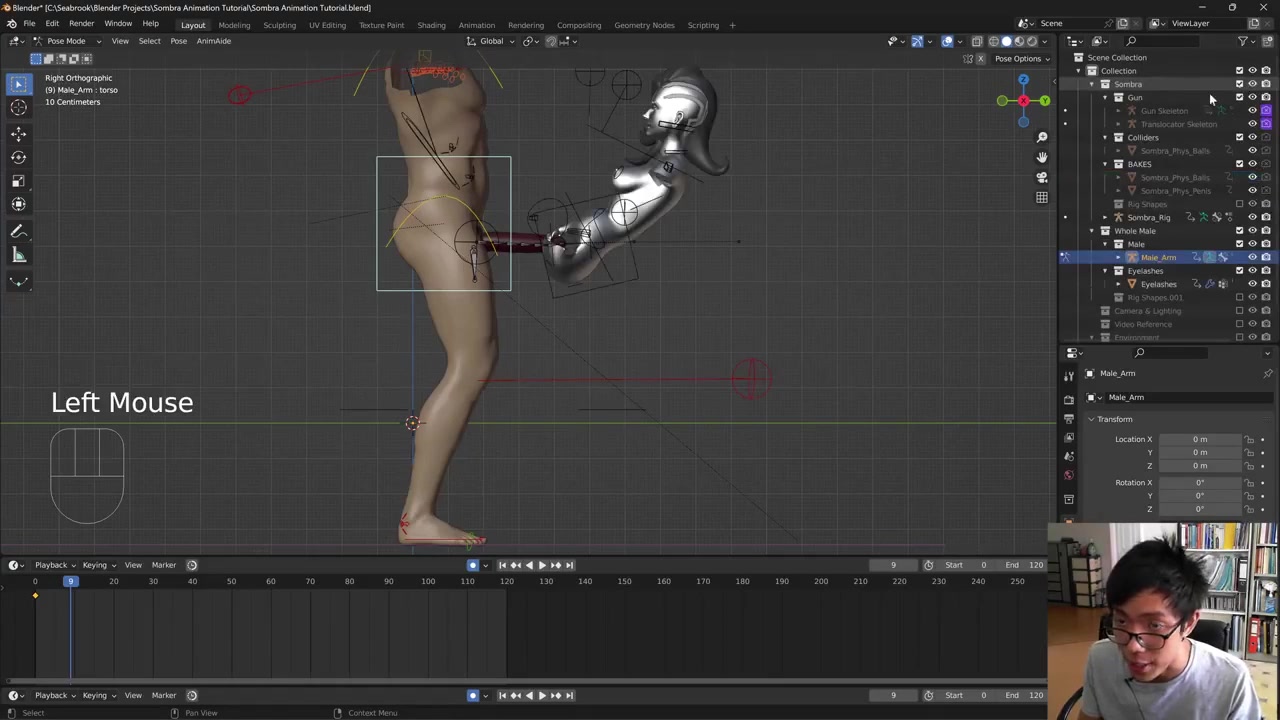Hide Sombra_Rig using its eye icon
The width and height of the screenshot is (1280, 720).
(1252, 217)
